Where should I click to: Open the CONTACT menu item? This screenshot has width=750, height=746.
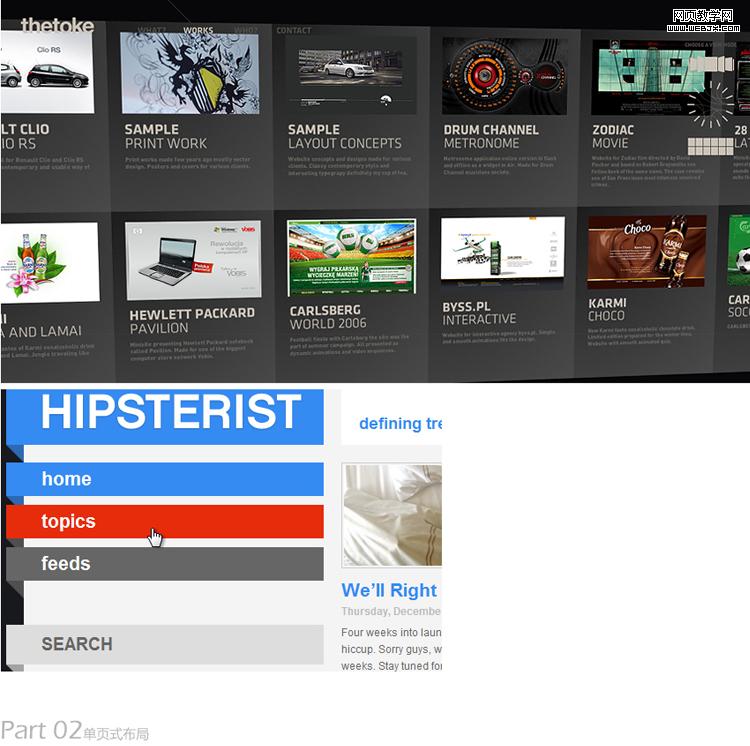[x=294, y=31]
